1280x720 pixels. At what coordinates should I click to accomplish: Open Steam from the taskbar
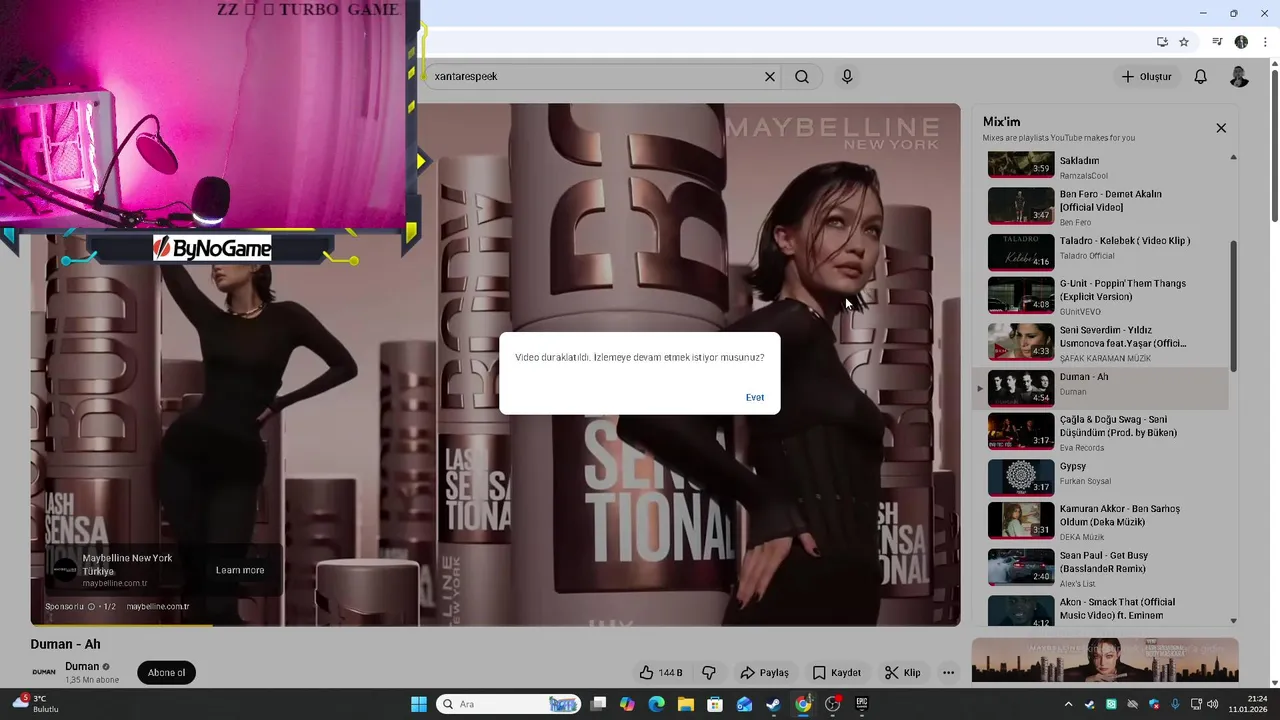click(x=773, y=704)
